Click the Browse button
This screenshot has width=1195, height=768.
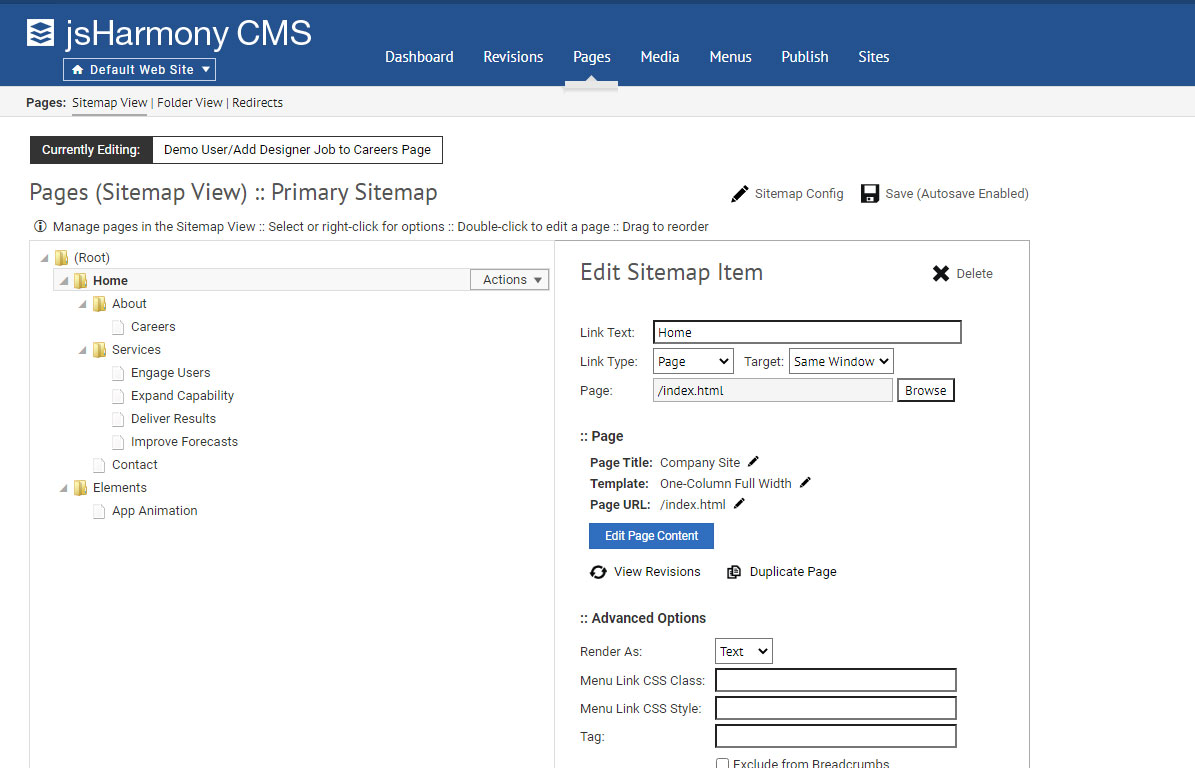(x=925, y=391)
